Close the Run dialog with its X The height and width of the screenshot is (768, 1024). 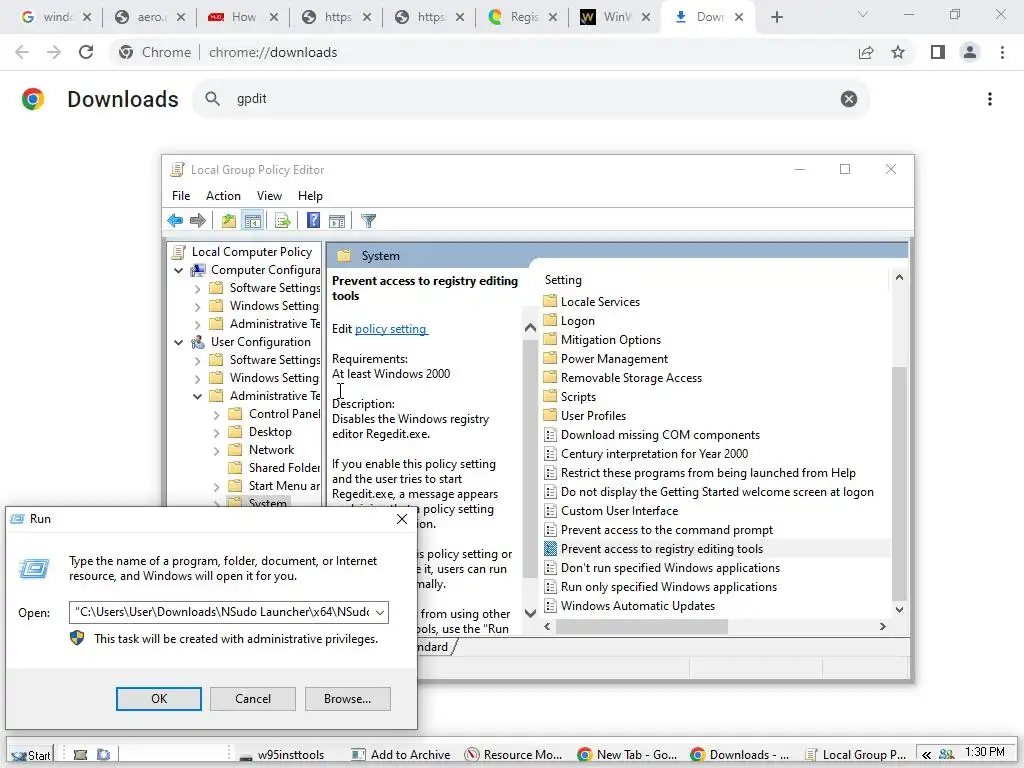[x=402, y=519]
